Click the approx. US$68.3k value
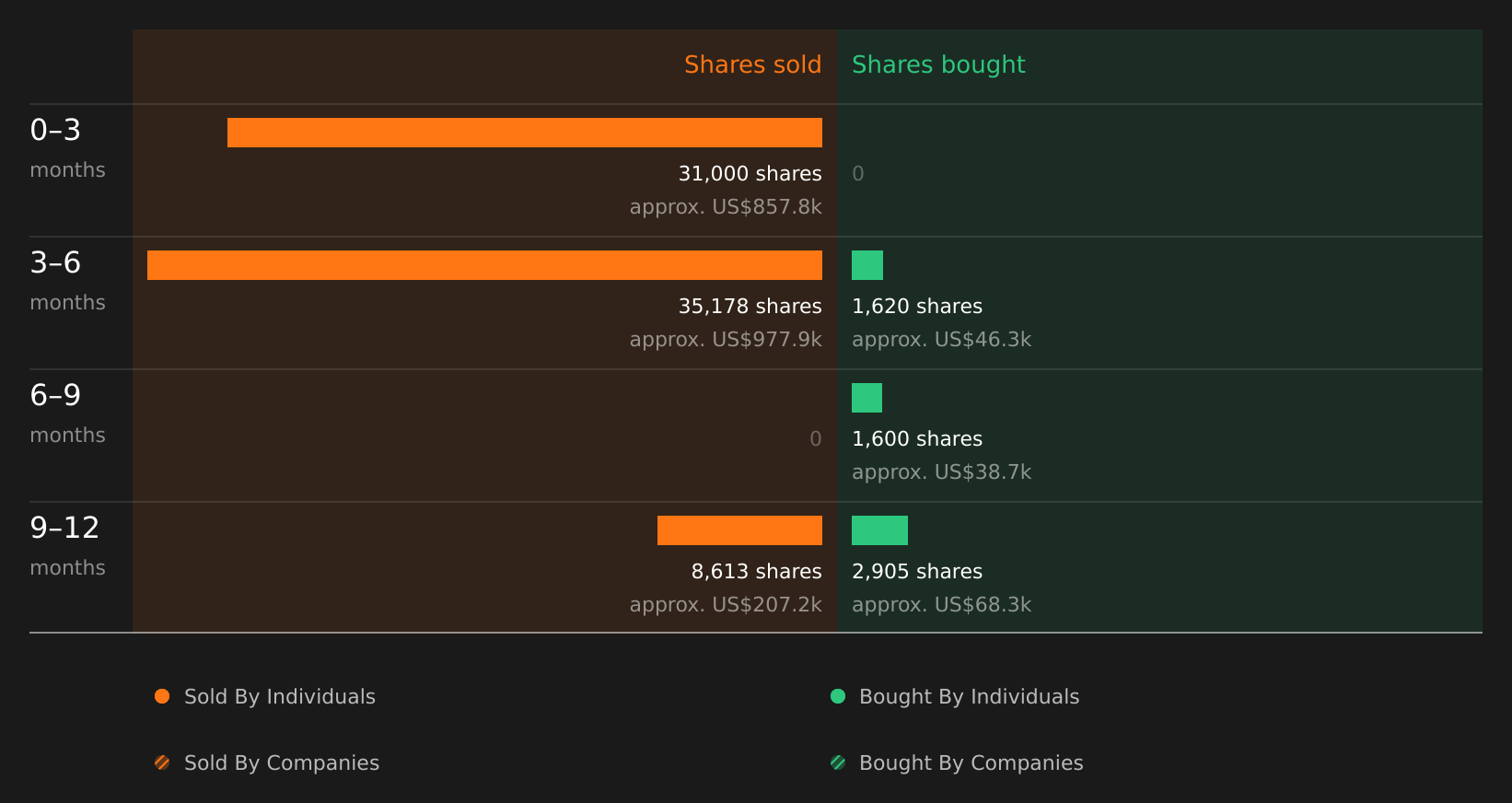The width and height of the screenshot is (1512, 803). (x=941, y=605)
